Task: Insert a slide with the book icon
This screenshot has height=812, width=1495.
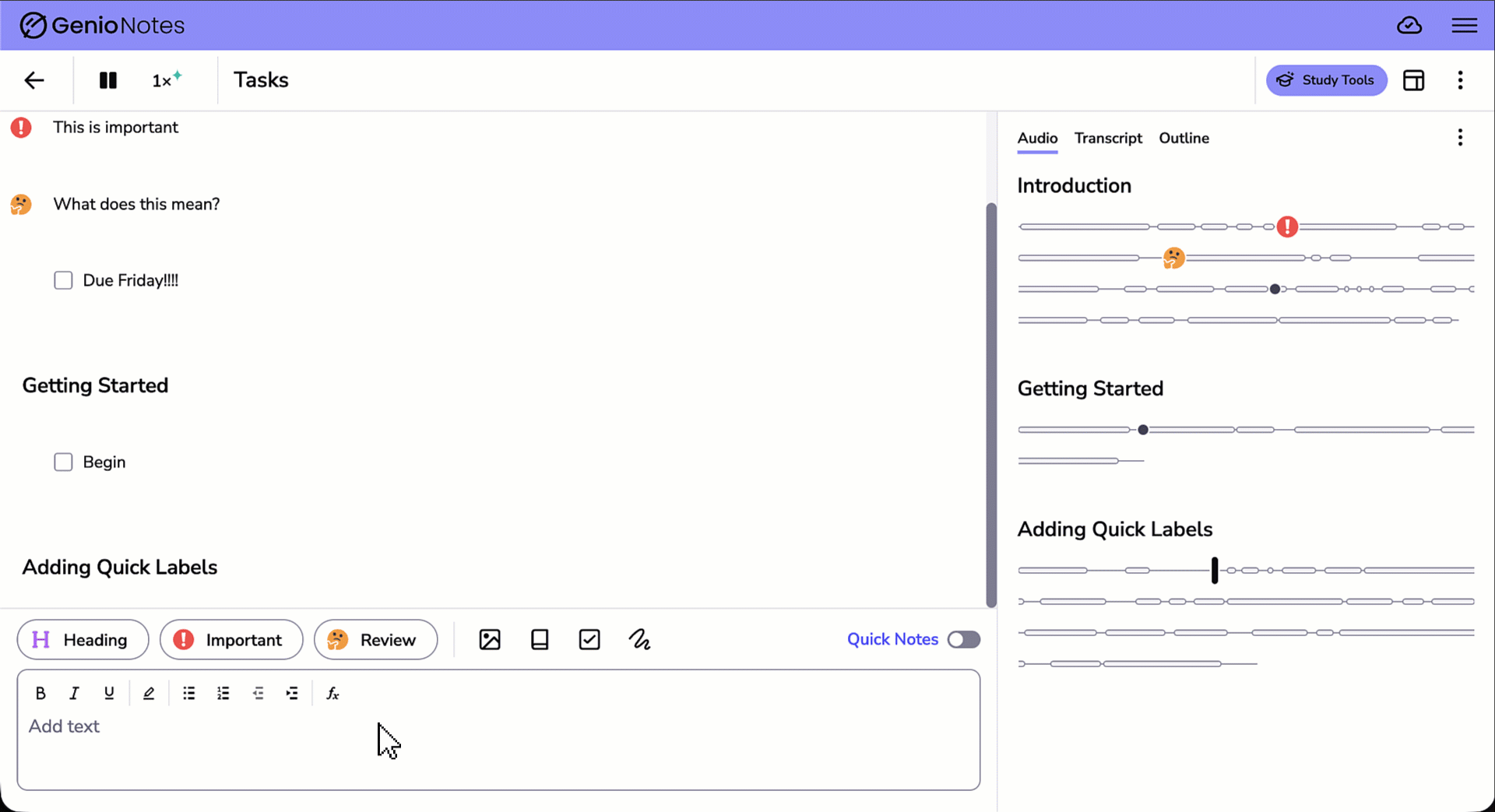Action: [x=540, y=640]
